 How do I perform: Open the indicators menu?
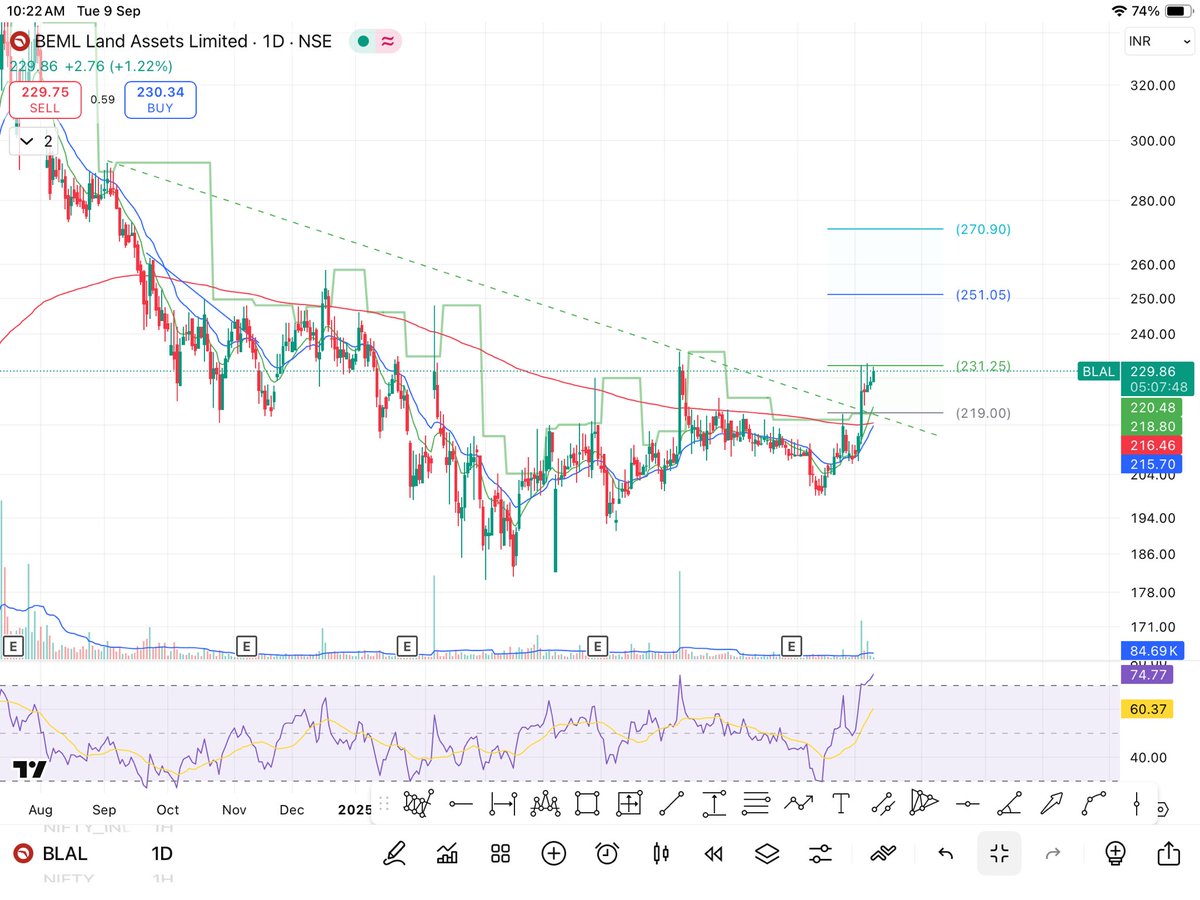point(448,853)
